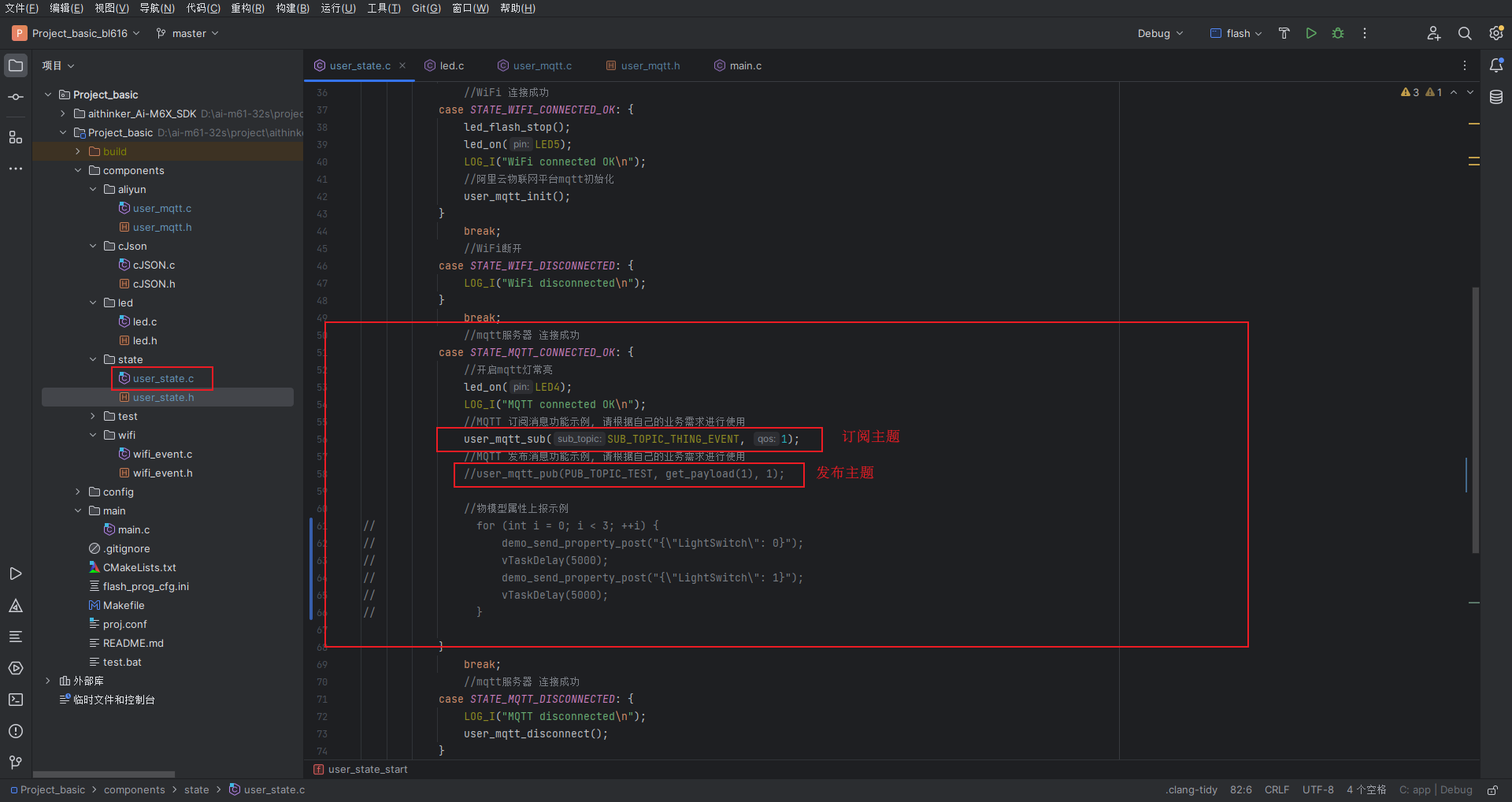This screenshot has width=1512, height=802.
Task: Select flash_prog_cfg.ini file
Action: (x=146, y=586)
